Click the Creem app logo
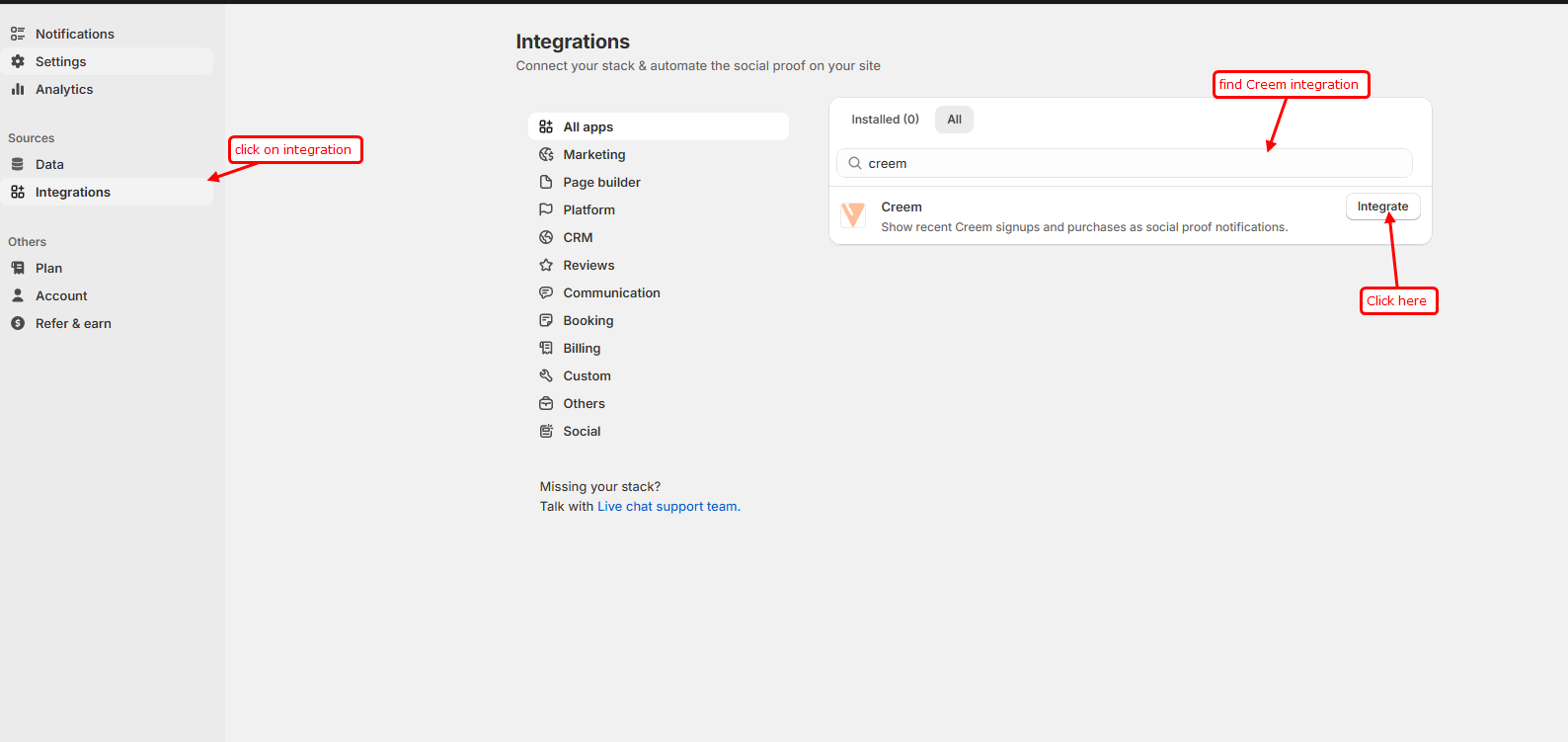Image resolution: width=1568 pixels, height=742 pixels. (x=853, y=214)
